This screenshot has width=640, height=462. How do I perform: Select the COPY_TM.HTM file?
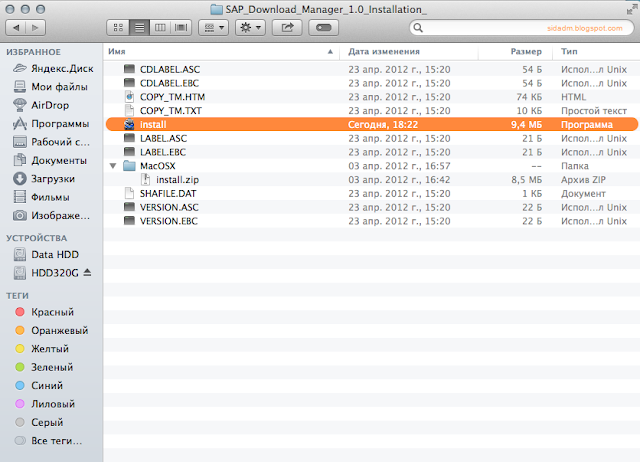point(371,97)
